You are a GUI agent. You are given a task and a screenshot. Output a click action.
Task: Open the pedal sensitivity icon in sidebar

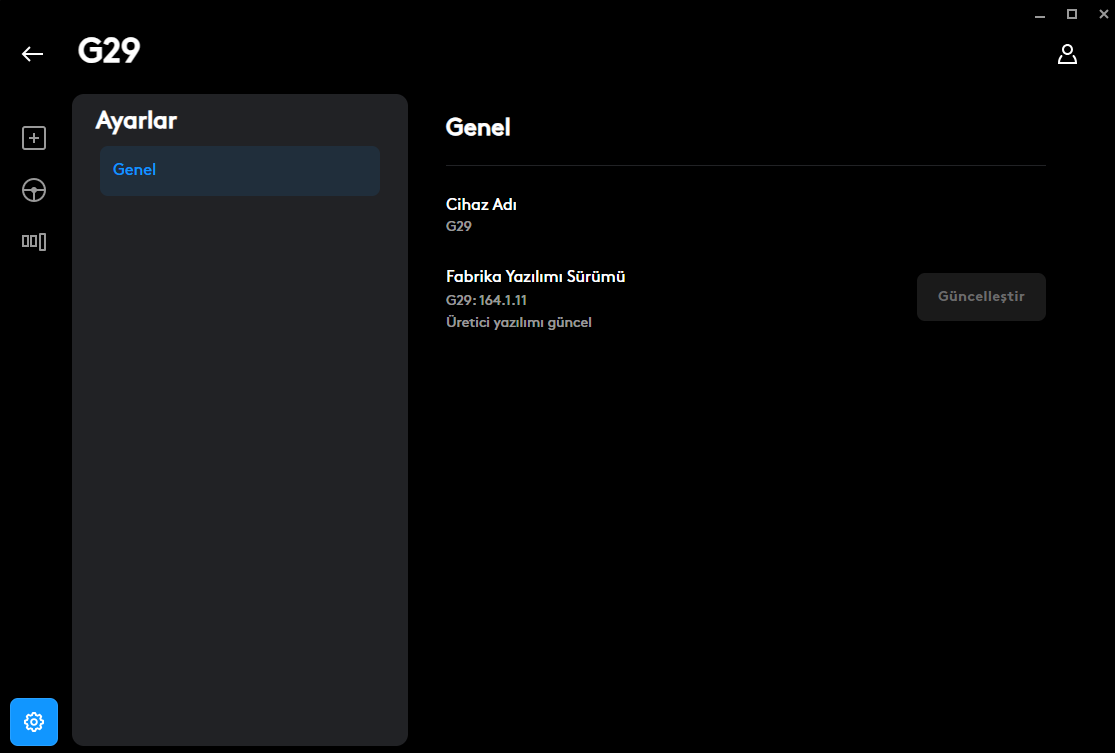point(33,242)
